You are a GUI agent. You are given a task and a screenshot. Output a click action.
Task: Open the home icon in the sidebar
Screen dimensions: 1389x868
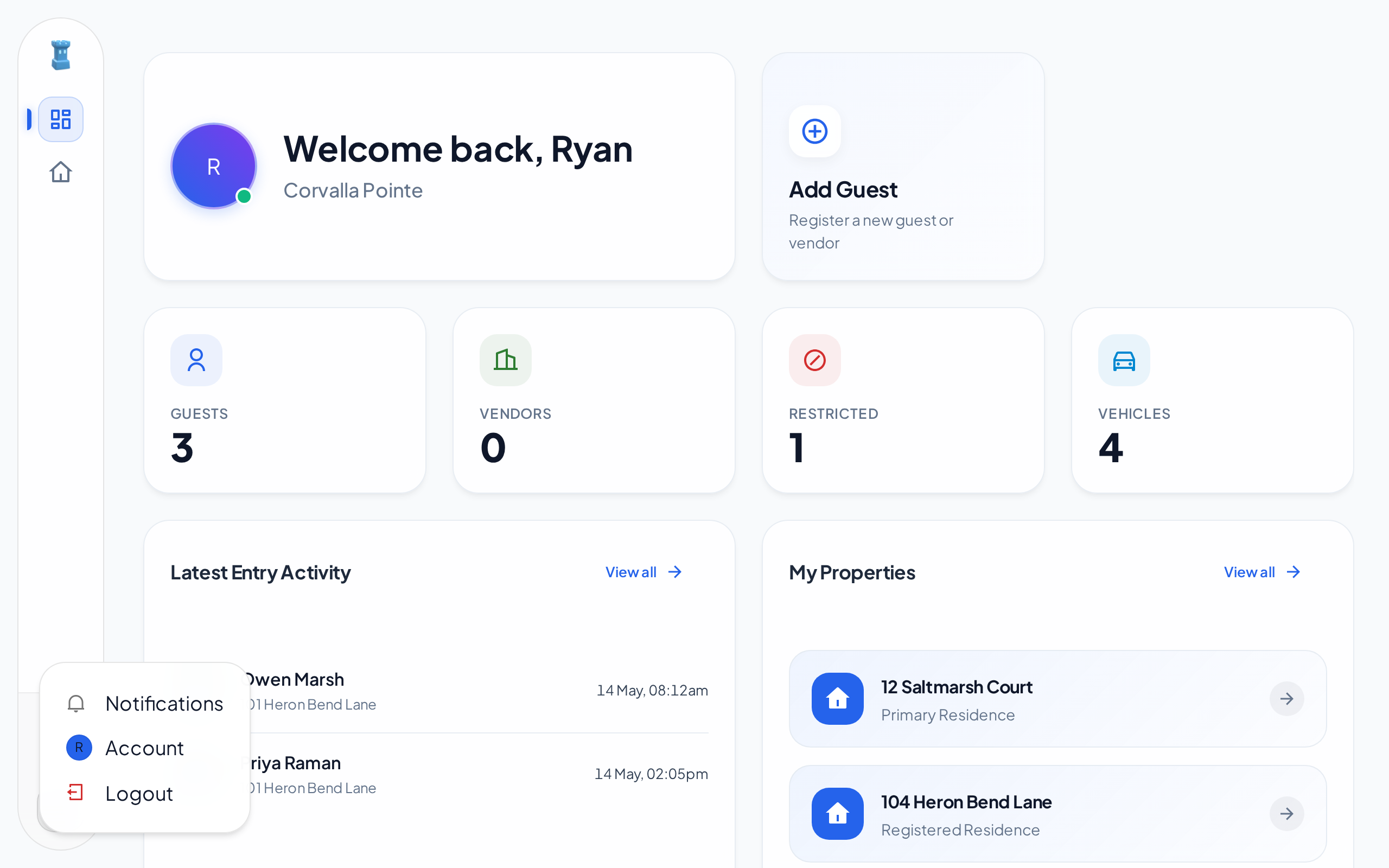(61, 171)
